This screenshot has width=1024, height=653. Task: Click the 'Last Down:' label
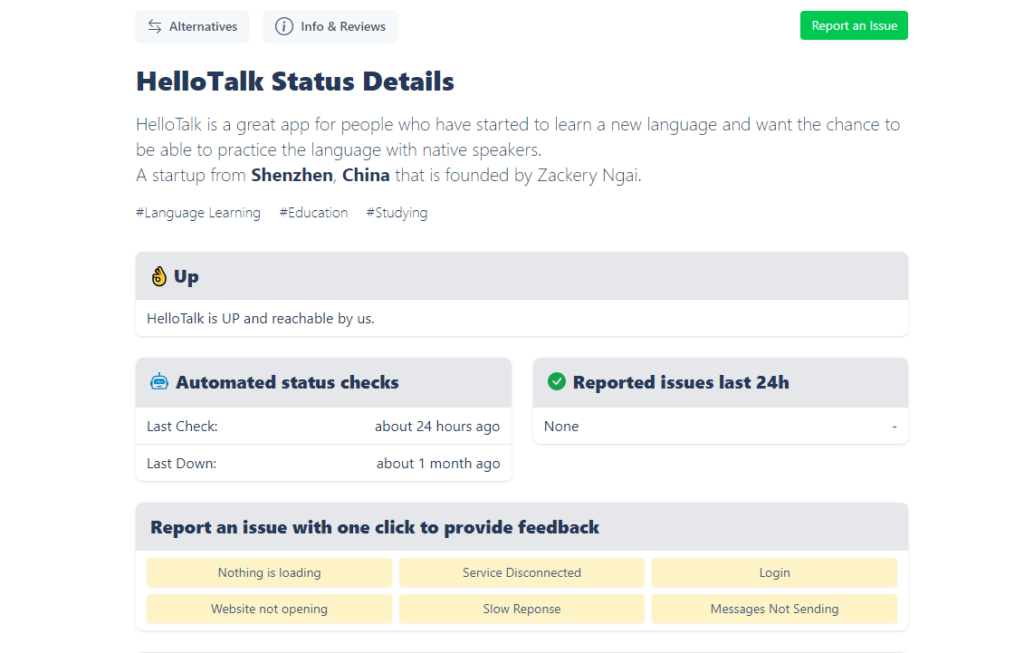pyautogui.click(x=182, y=464)
